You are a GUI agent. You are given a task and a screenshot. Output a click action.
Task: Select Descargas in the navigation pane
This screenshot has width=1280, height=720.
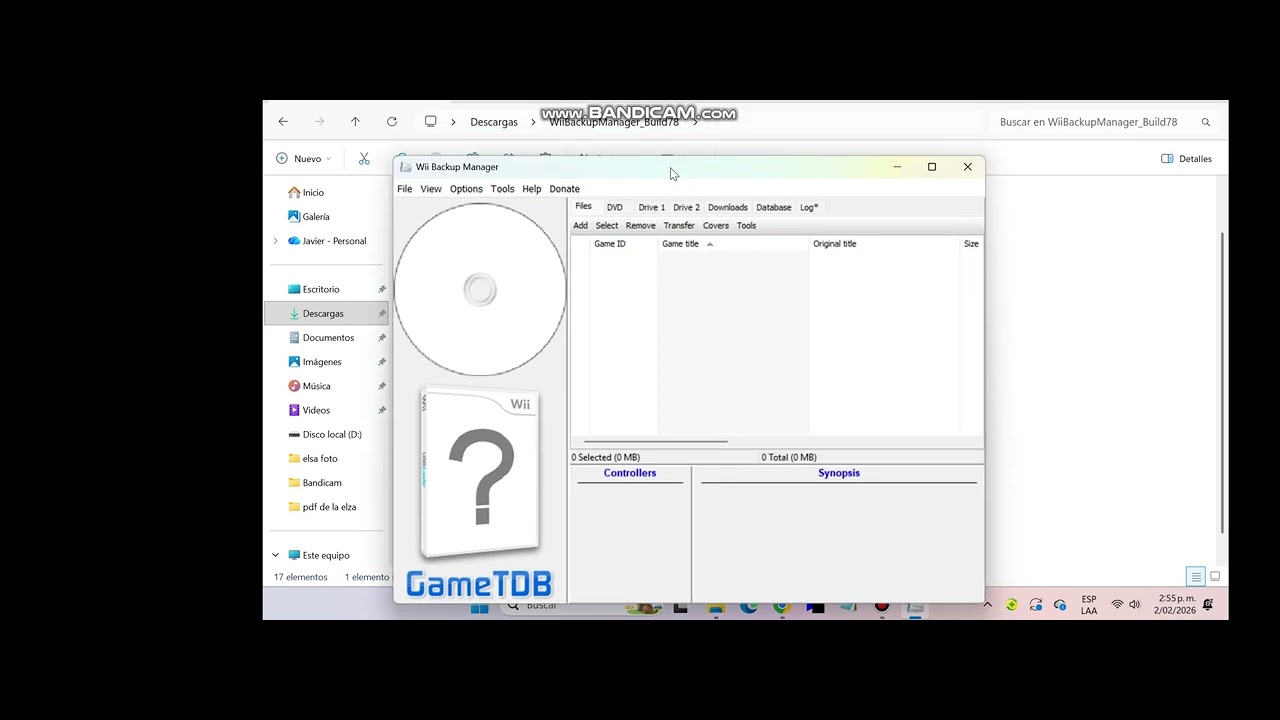(326, 314)
